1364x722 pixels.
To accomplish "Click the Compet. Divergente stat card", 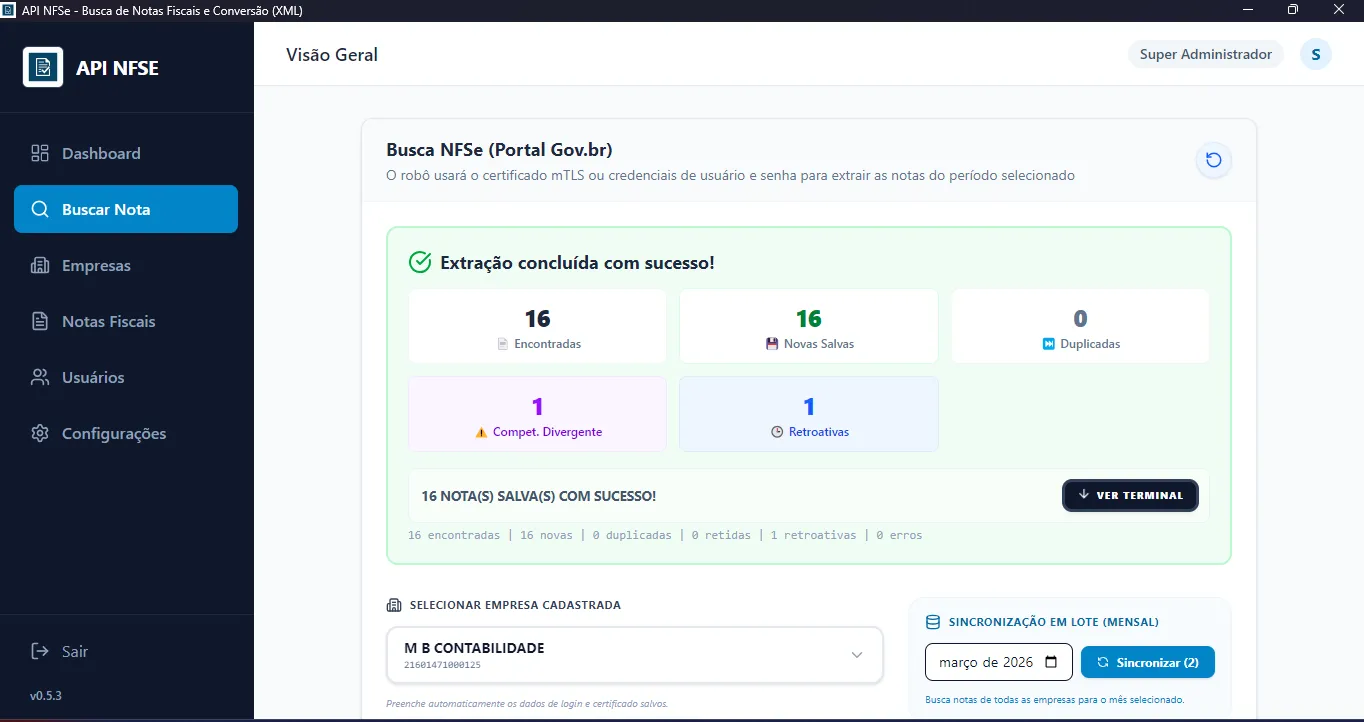I will (x=537, y=414).
